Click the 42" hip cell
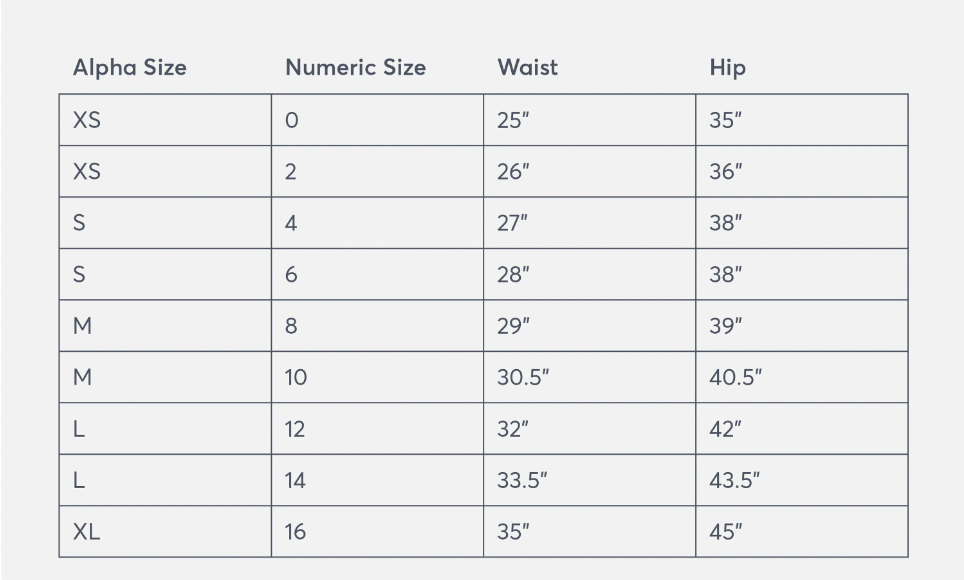Image resolution: width=964 pixels, height=580 pixels. click(802, 429)
